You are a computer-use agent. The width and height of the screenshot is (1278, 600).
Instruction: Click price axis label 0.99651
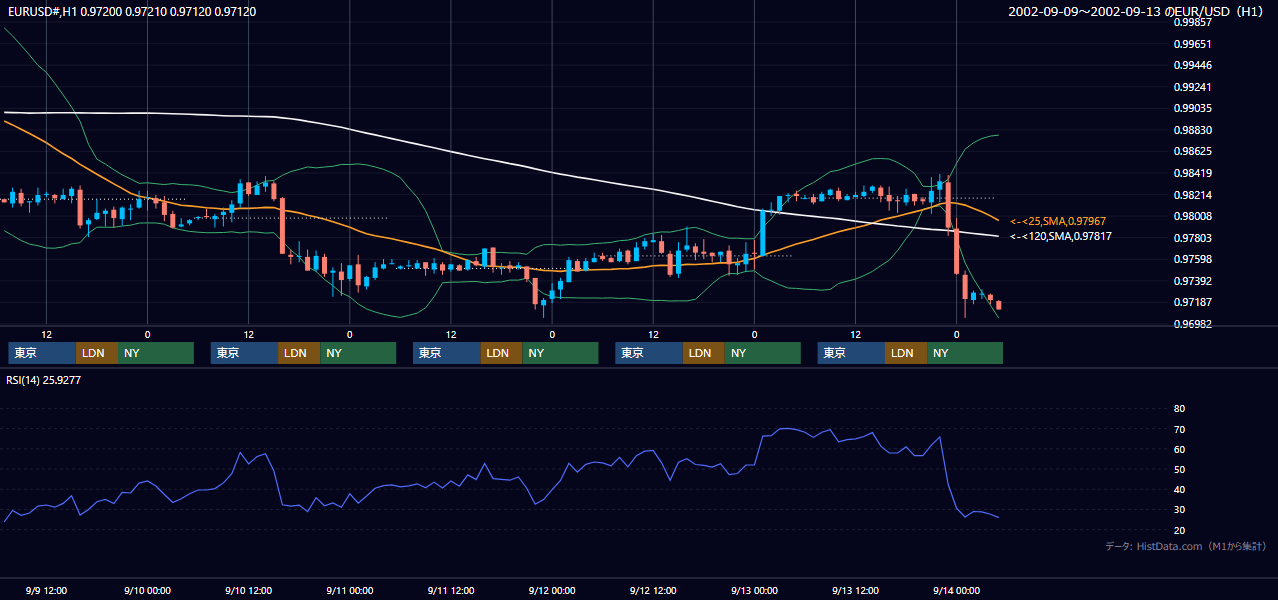pos(1192,44)
